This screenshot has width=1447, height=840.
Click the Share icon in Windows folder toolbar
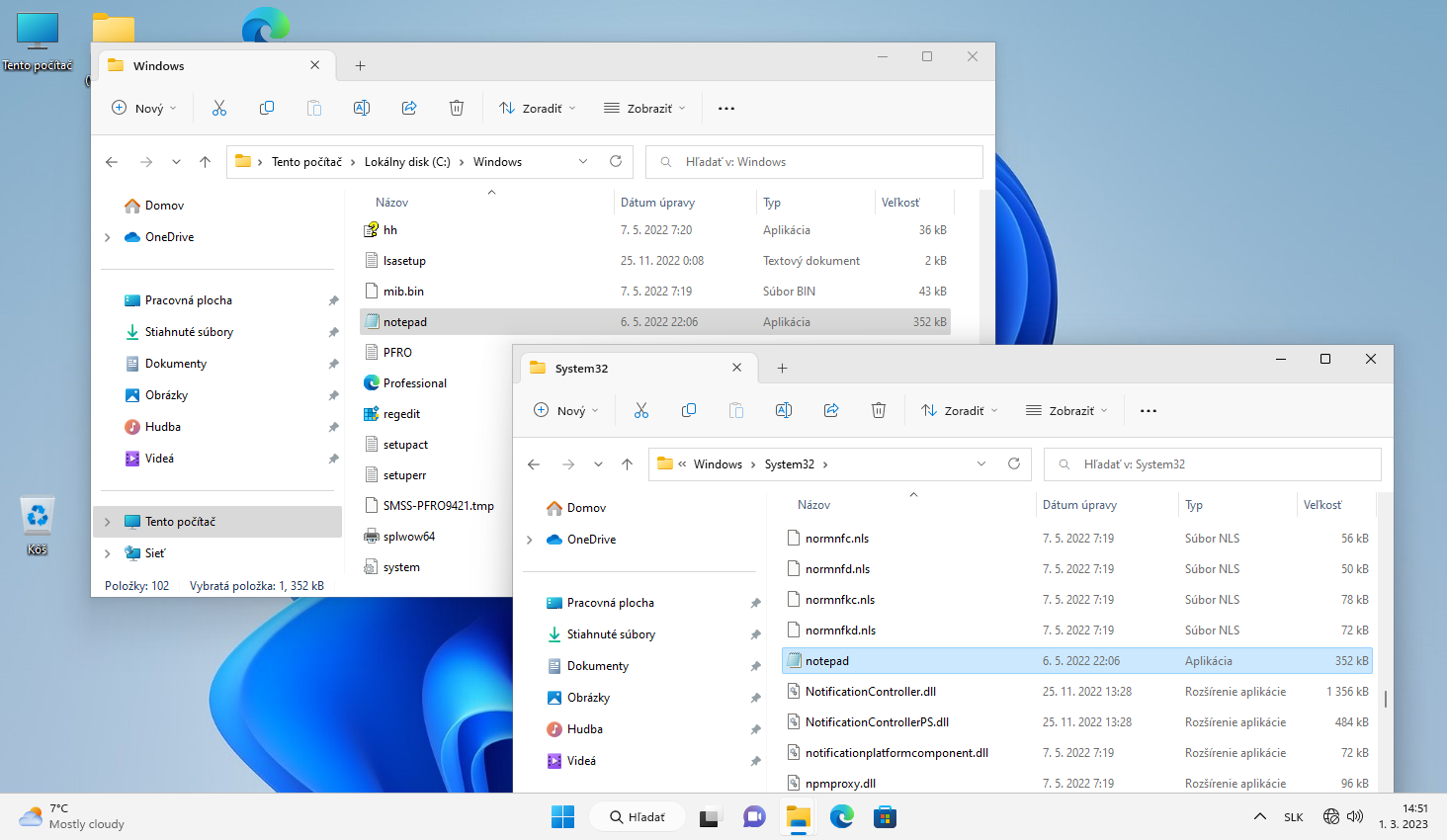pos(409,108)
